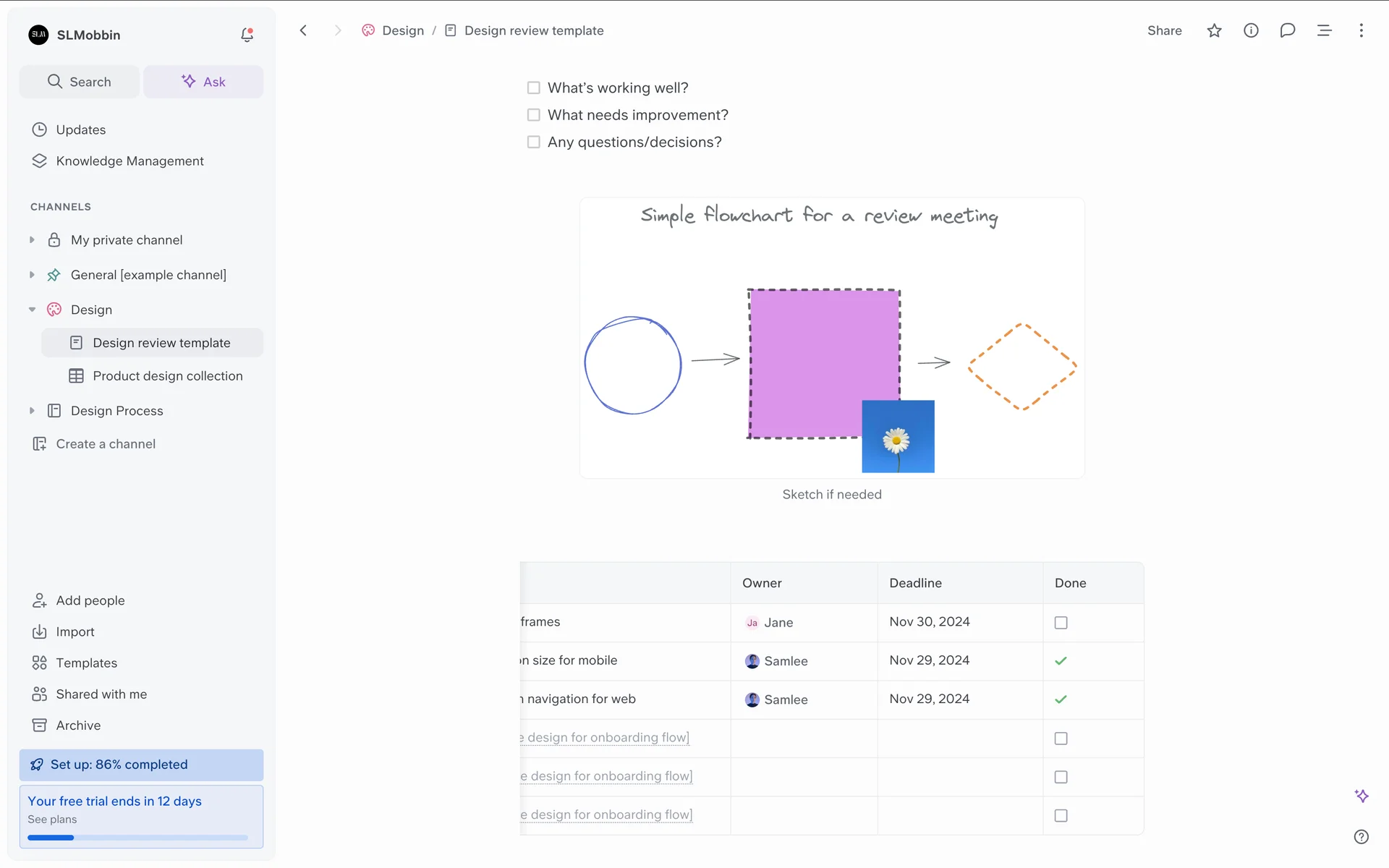1389x868 pixels.
Task: Tick the "Any questions/decisions?" checkbox
Action: point(534,142)
